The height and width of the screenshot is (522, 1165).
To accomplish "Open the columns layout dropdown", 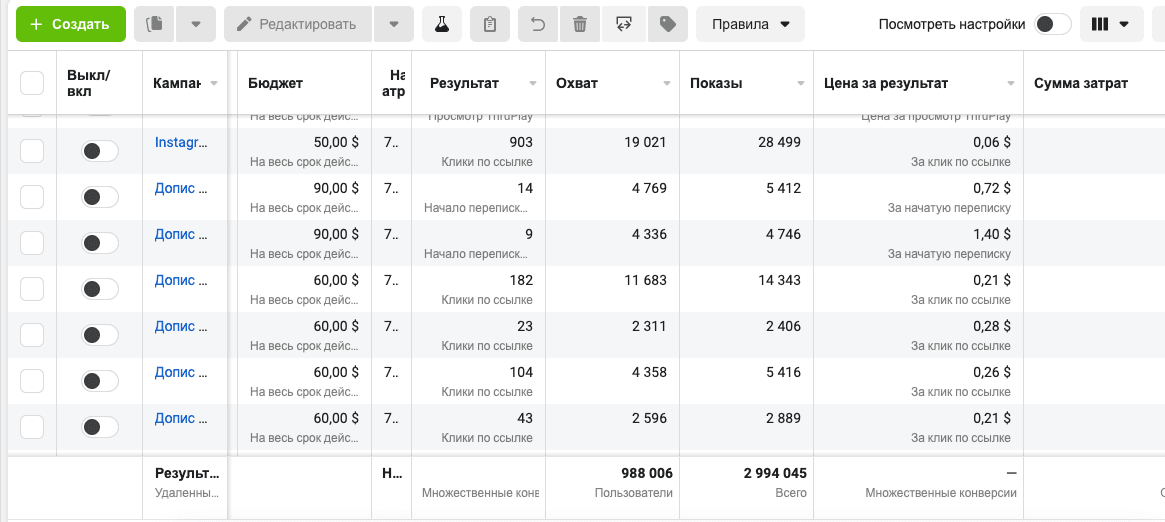I will 1110,24.
